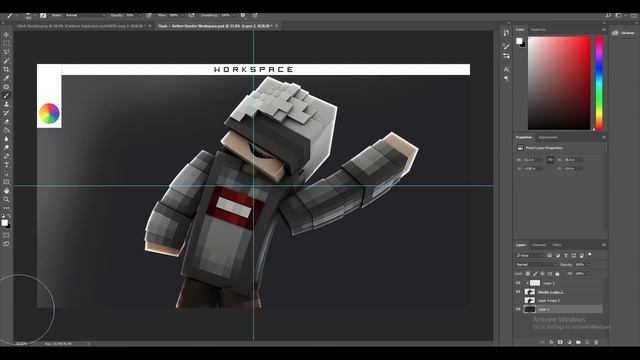Switch to the Channels tab

[539, 245]
